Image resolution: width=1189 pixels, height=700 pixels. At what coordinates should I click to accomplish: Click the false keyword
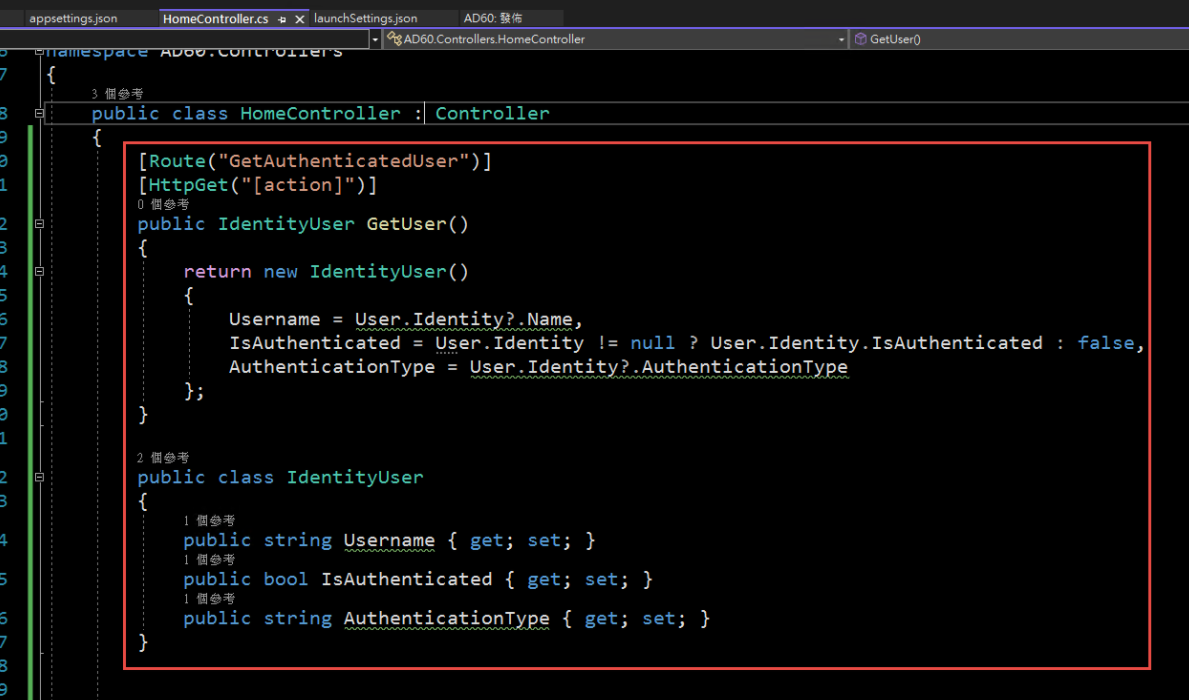1106,343
